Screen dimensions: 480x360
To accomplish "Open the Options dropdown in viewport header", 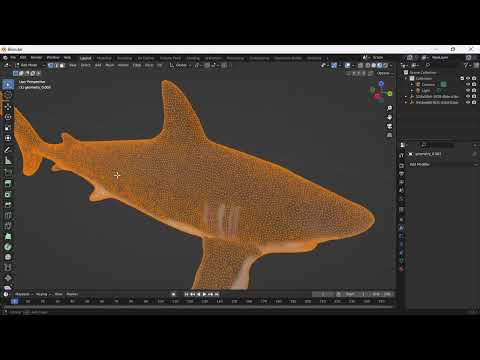I will (x=384, y=73).
